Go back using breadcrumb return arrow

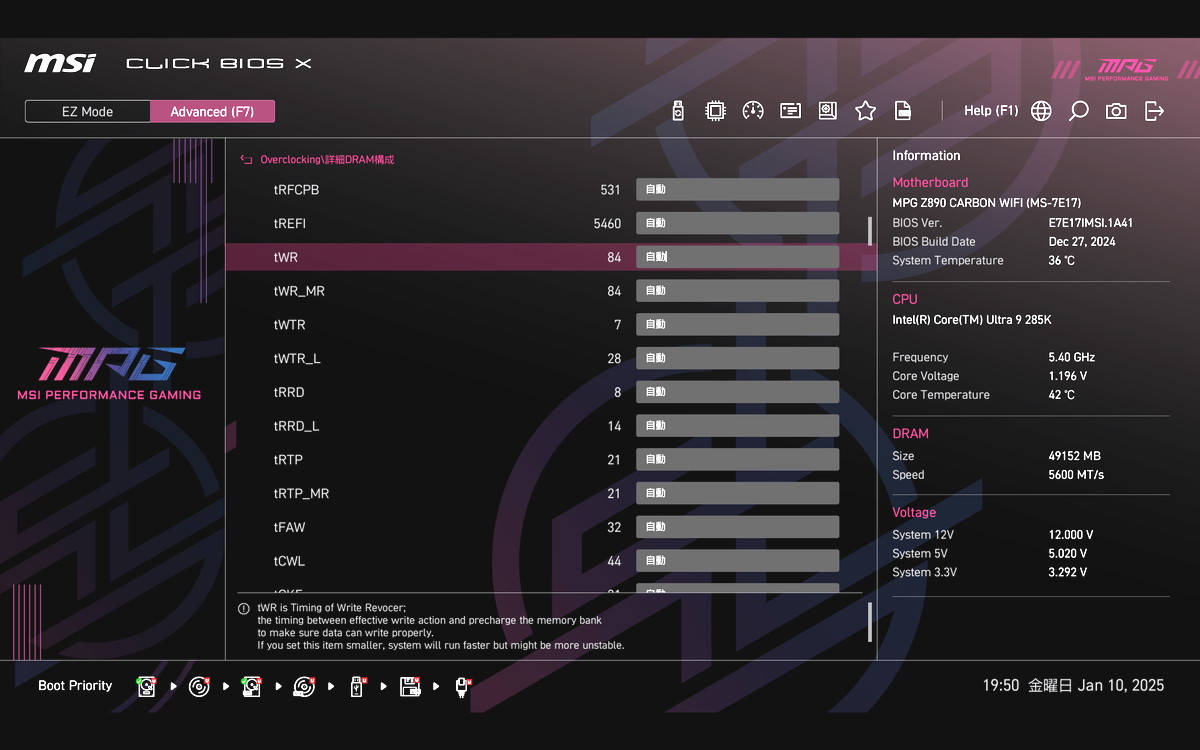[246, 159]
